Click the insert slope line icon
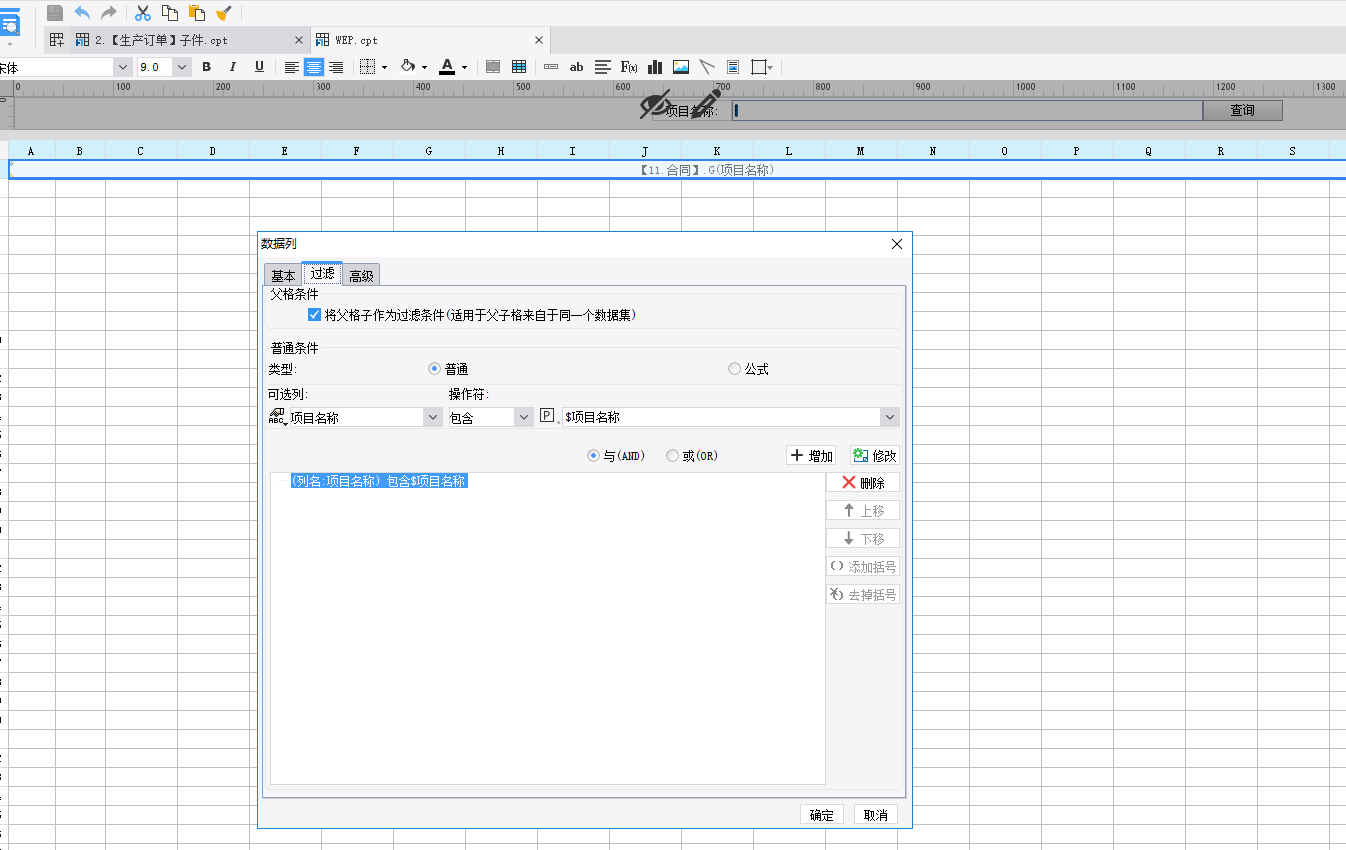 pyautogui.click(x=707, y=67)
